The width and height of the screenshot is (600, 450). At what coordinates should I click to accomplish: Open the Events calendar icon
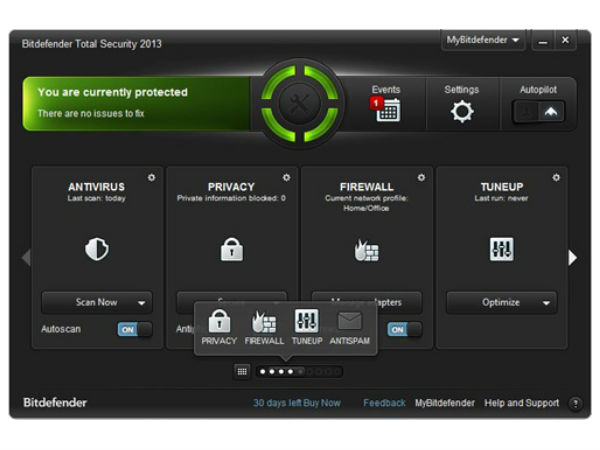pos(388,110)
